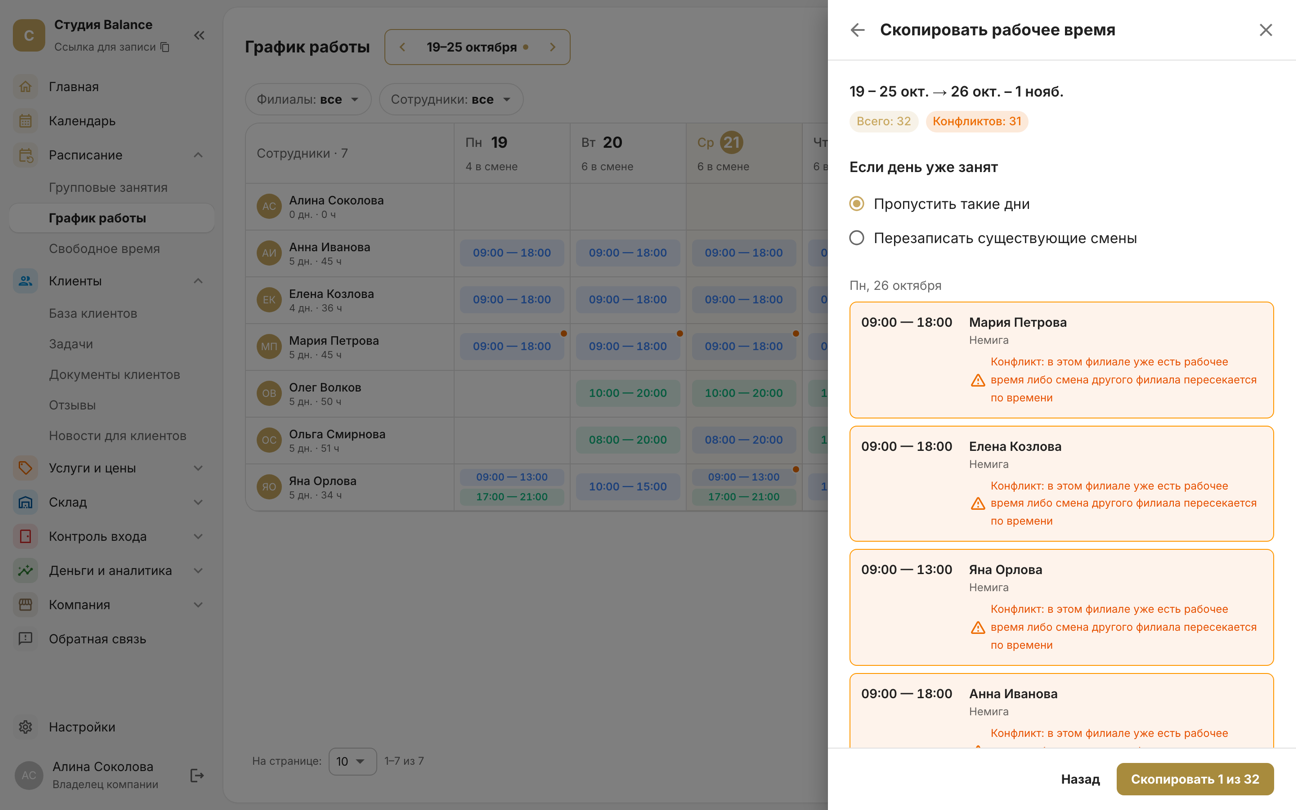Click Яна Орлова Tuesday 10:00 — 15:00 shift
The width and height of the screenshot is (1296, 810).
pyautogui.click(x=628, y=487)
